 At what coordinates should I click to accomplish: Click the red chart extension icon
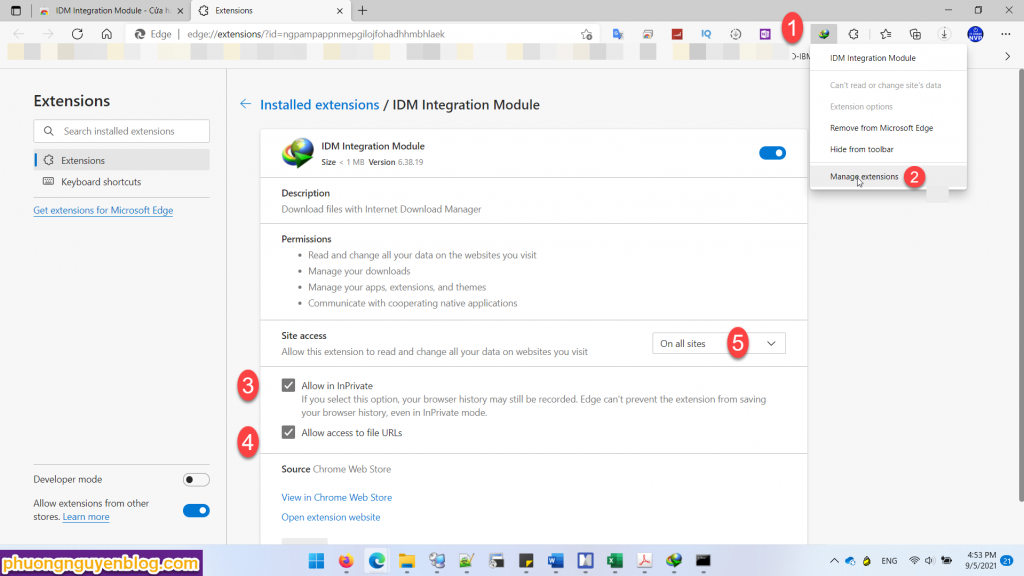(677, 34)
